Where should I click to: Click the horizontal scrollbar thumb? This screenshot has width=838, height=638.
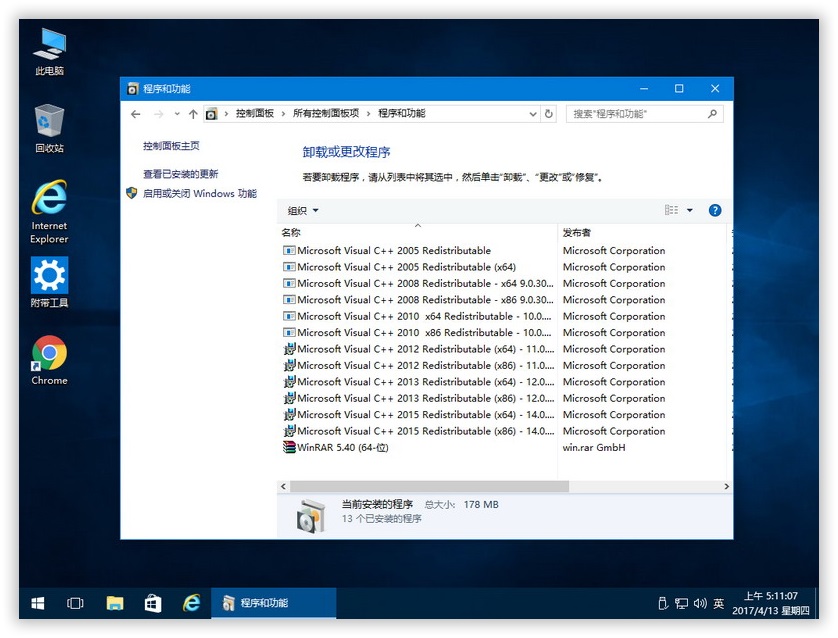(x=429, y=486)
